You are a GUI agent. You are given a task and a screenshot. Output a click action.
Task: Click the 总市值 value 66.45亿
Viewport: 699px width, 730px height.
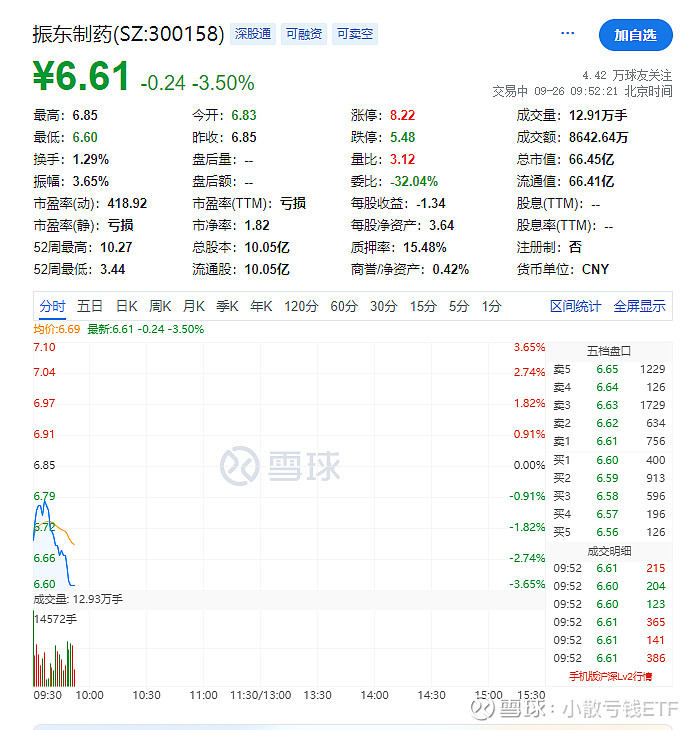point(591,159)
